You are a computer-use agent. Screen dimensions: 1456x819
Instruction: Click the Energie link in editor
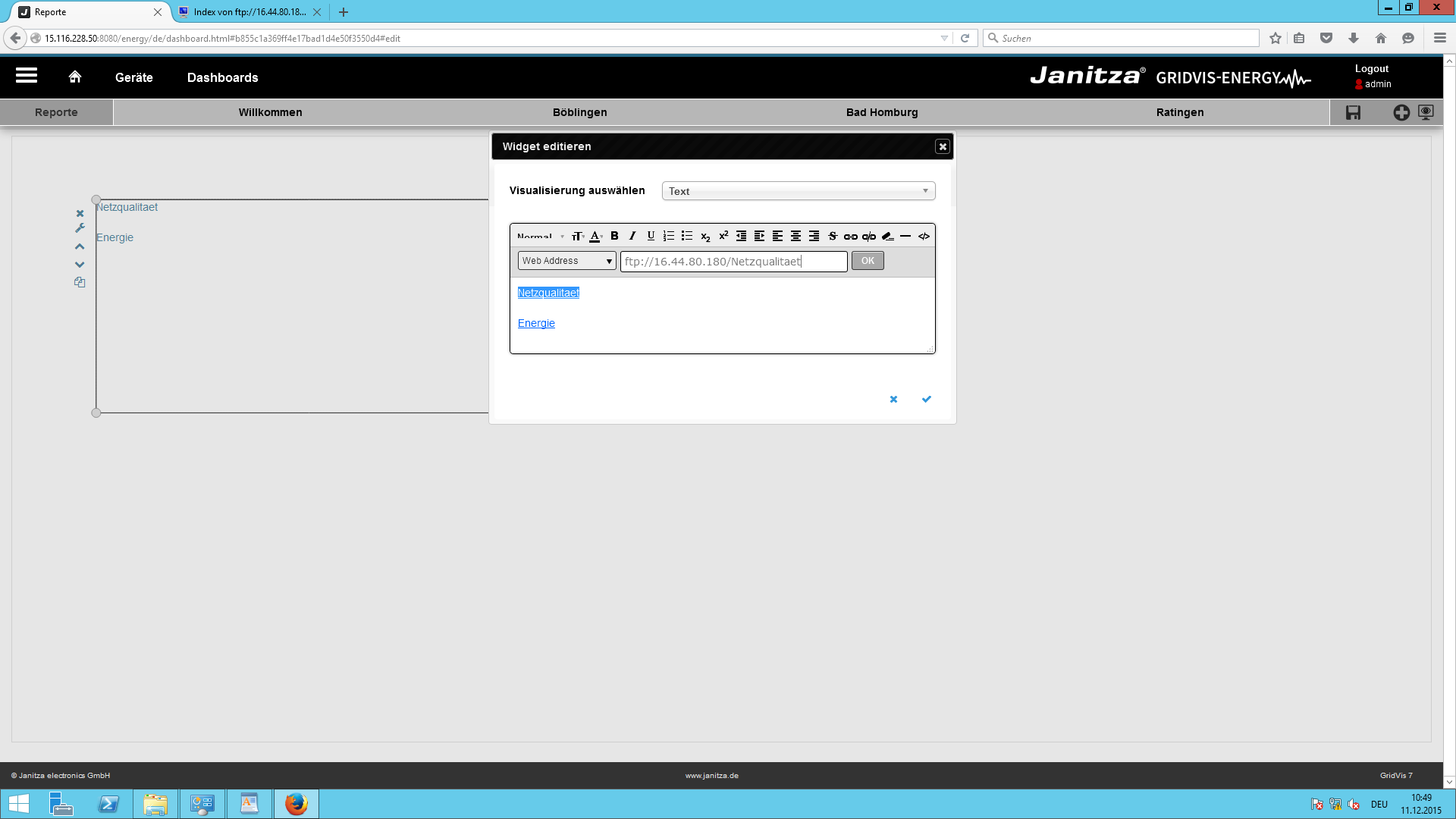[536, 323]
